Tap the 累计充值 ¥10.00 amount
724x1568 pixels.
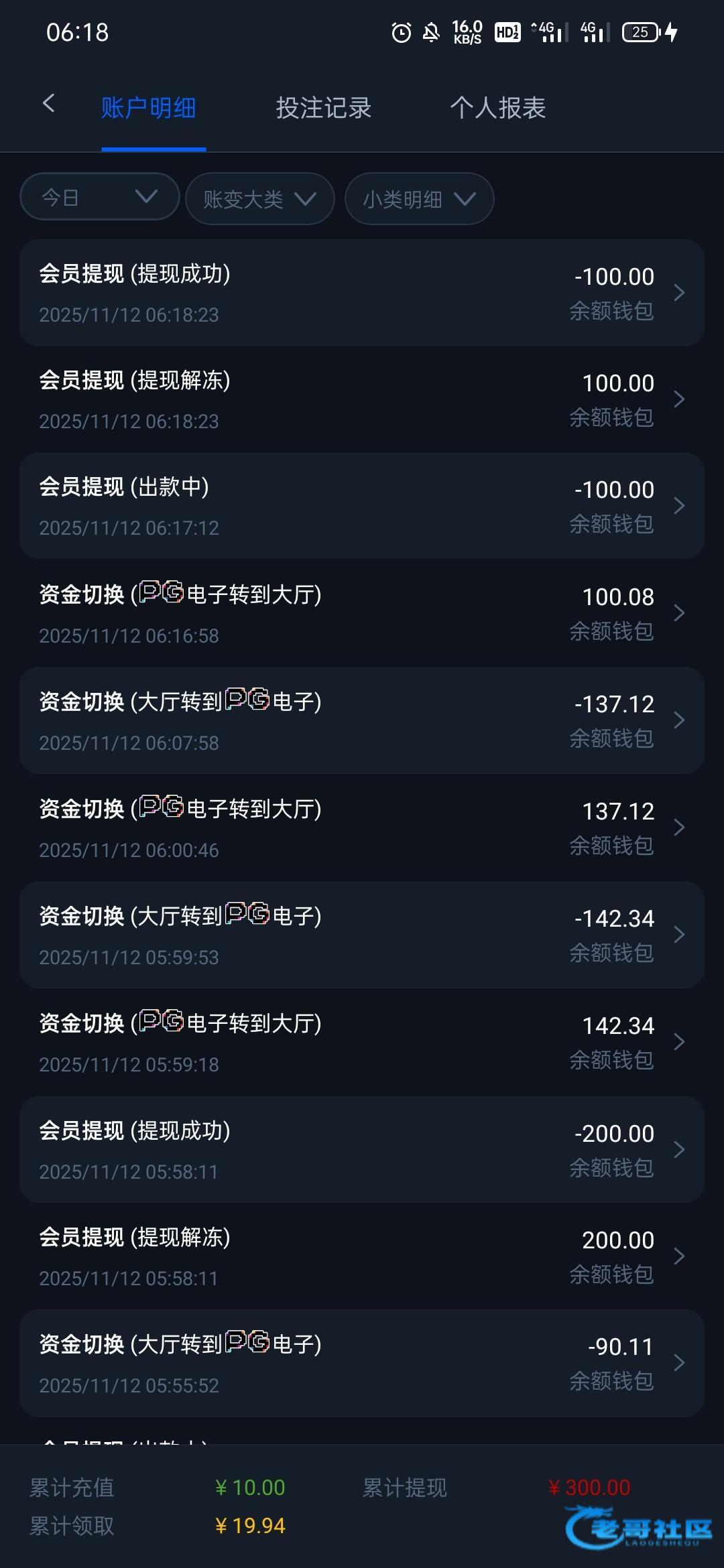250,1488
